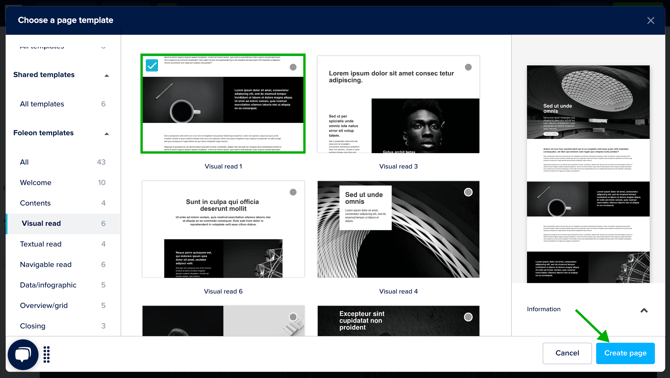670x378 pixels.
Task: Select the Visual read 3 radio circle
Action: (x=468, y=67)
